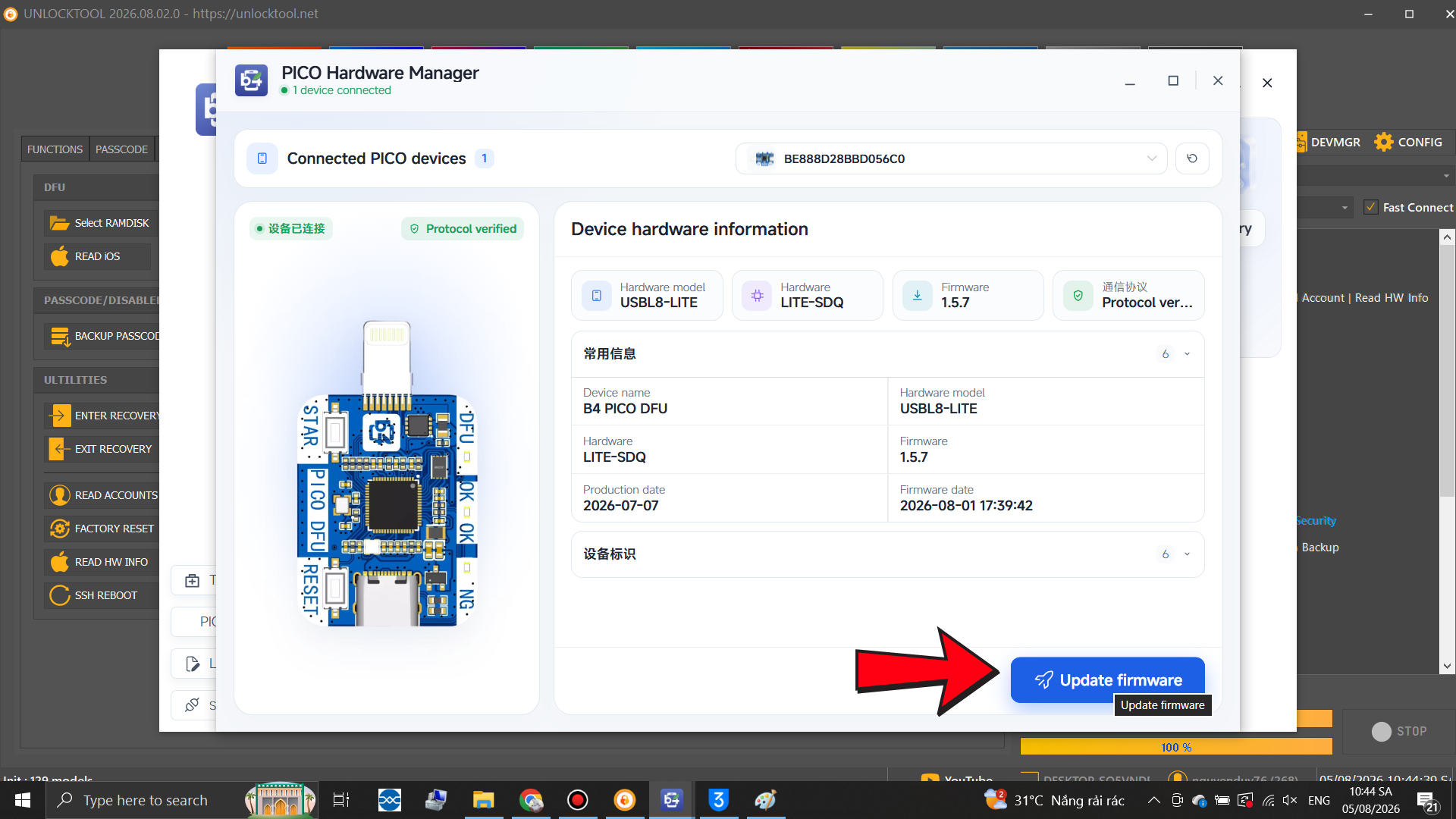Click the STOP button in UnlockTool
The width and height of the screenshot is (1456, 819).
click(x=1399, y=732)
